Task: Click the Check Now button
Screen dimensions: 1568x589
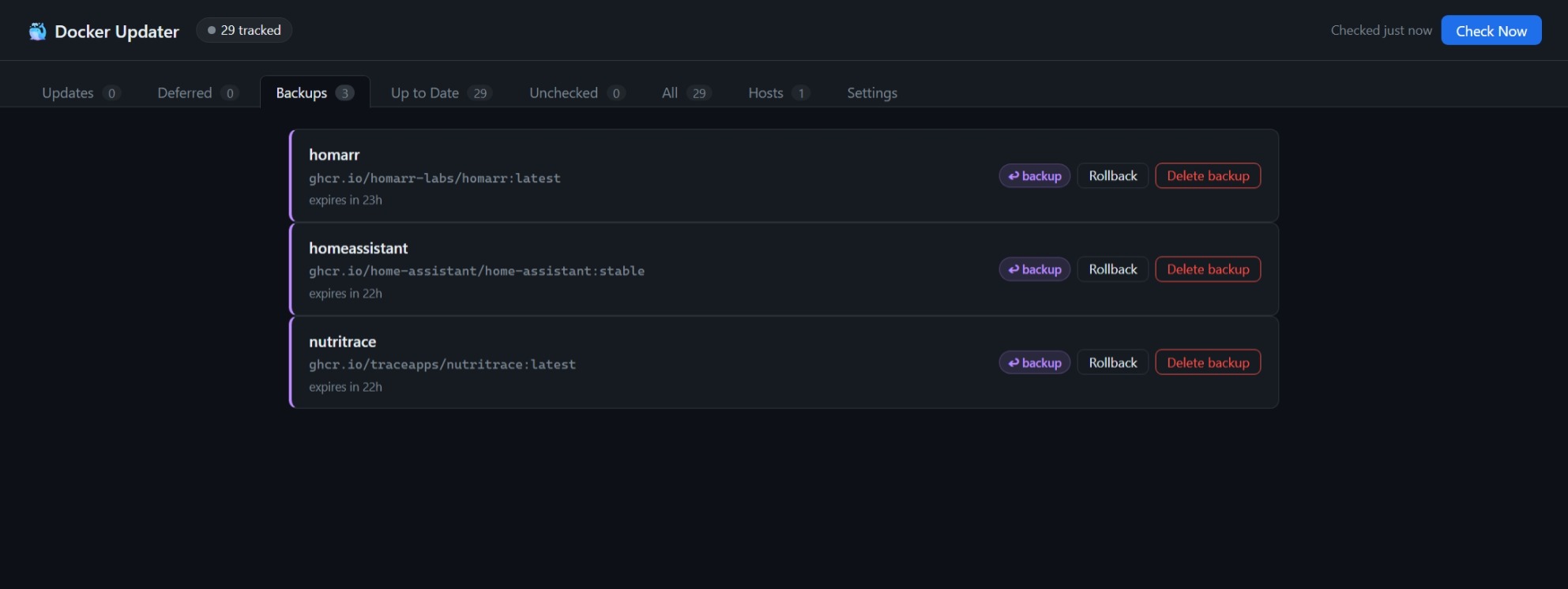Action: tap(1491, 31)
